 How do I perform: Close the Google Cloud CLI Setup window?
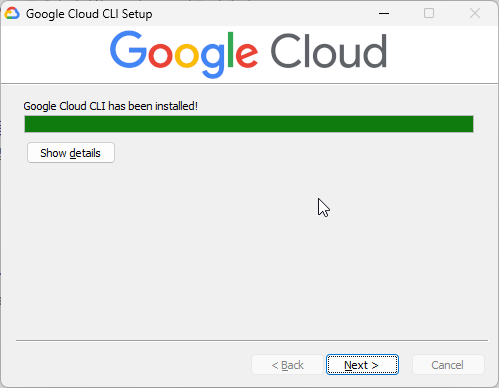475,13
